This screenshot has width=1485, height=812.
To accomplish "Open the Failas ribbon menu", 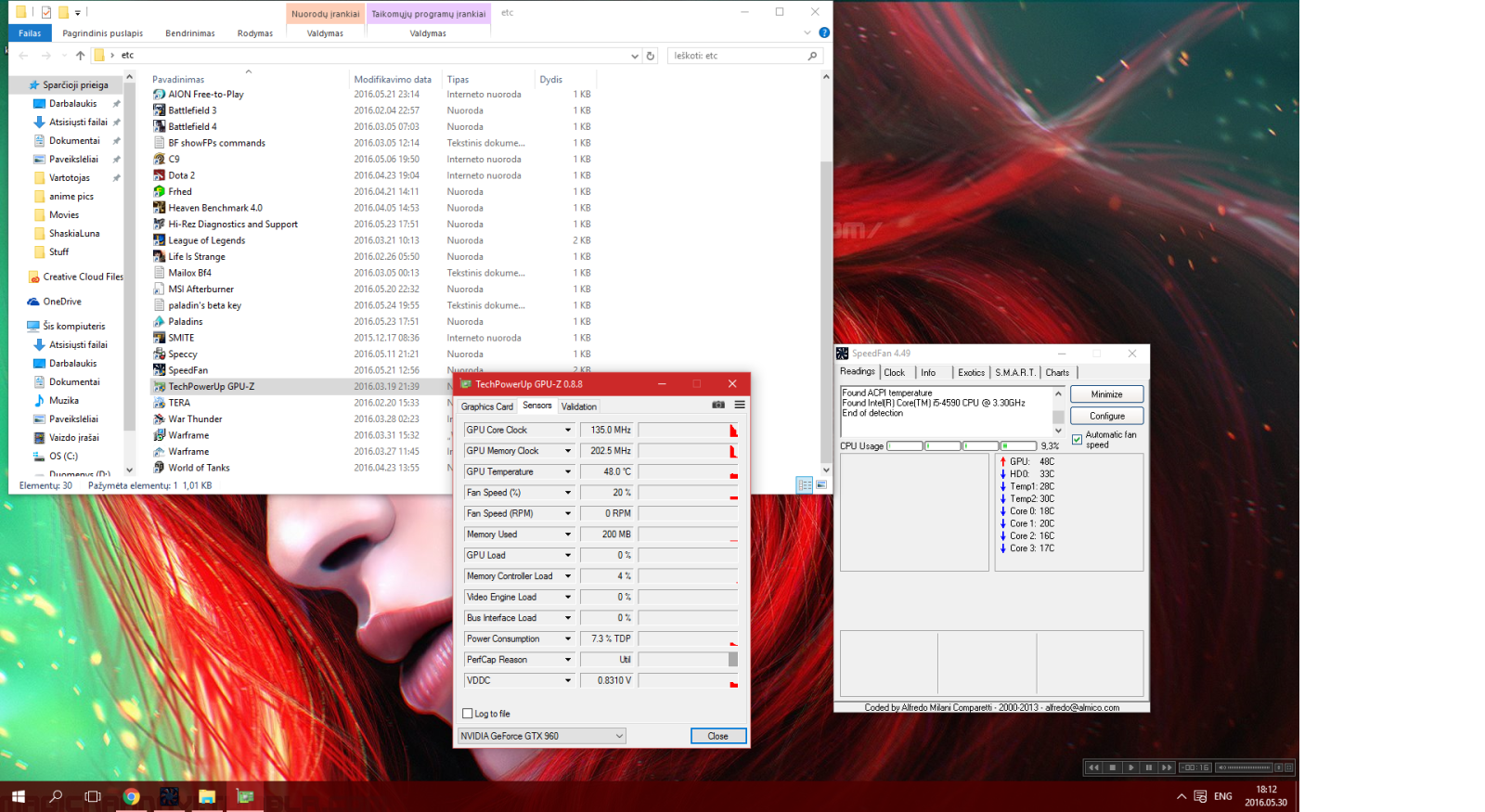I will coord(30,33).
